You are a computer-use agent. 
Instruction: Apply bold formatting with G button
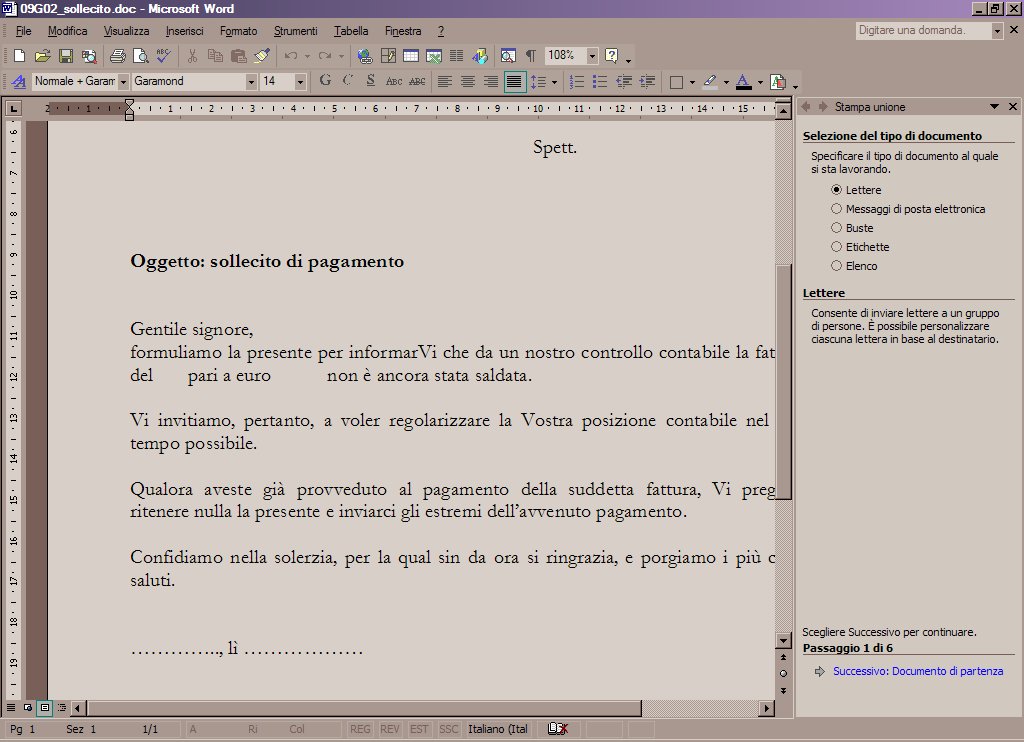[324, 81]
